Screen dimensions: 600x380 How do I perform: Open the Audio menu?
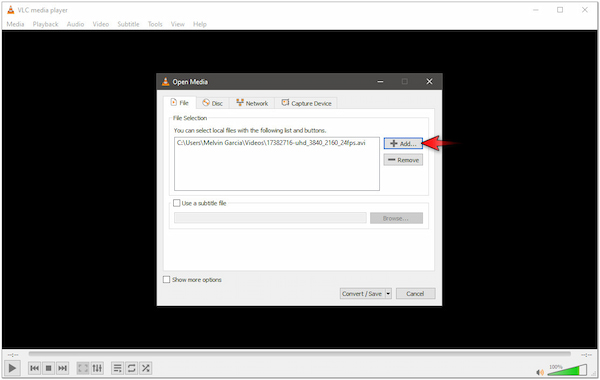(x=75, y=24)
